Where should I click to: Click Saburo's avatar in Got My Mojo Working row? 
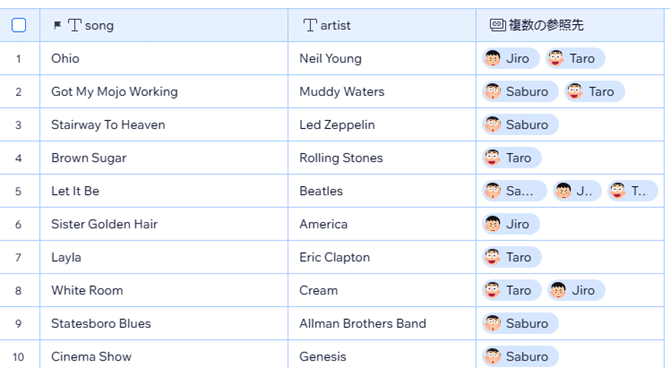pos(493,91)
